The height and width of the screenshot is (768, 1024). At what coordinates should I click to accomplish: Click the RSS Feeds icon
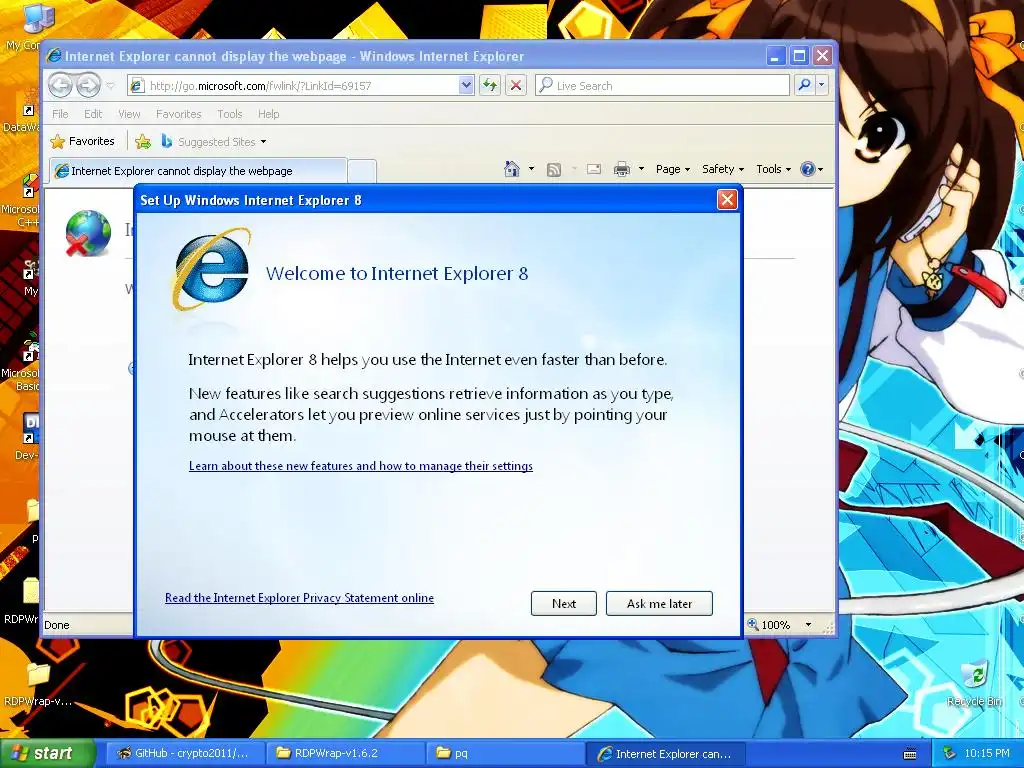(554, 170)
